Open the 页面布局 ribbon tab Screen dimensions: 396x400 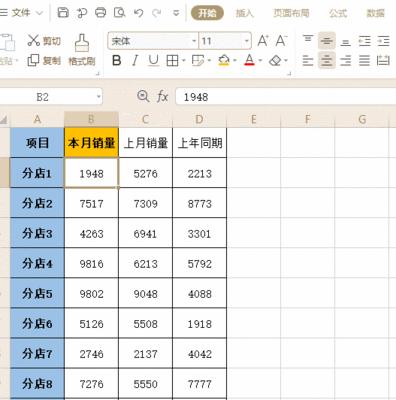point(291,13)
